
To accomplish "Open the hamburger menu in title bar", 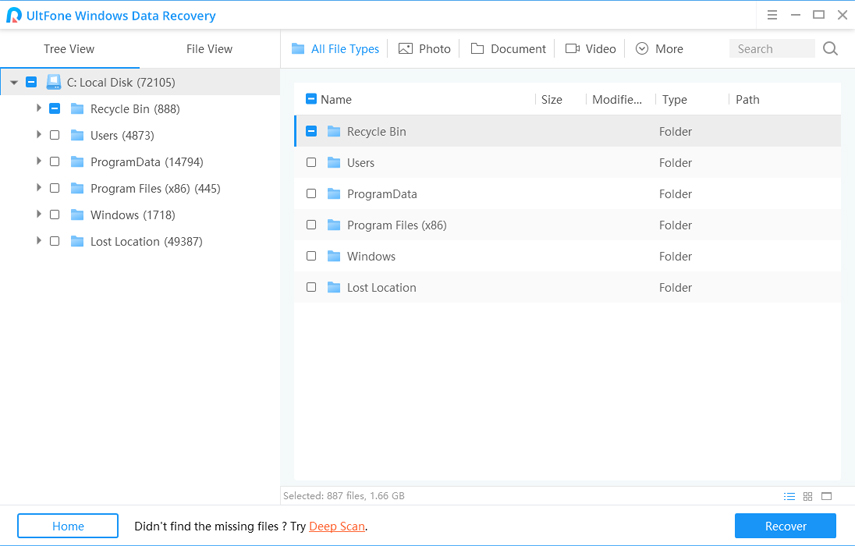I will click(x=772, y=15).
